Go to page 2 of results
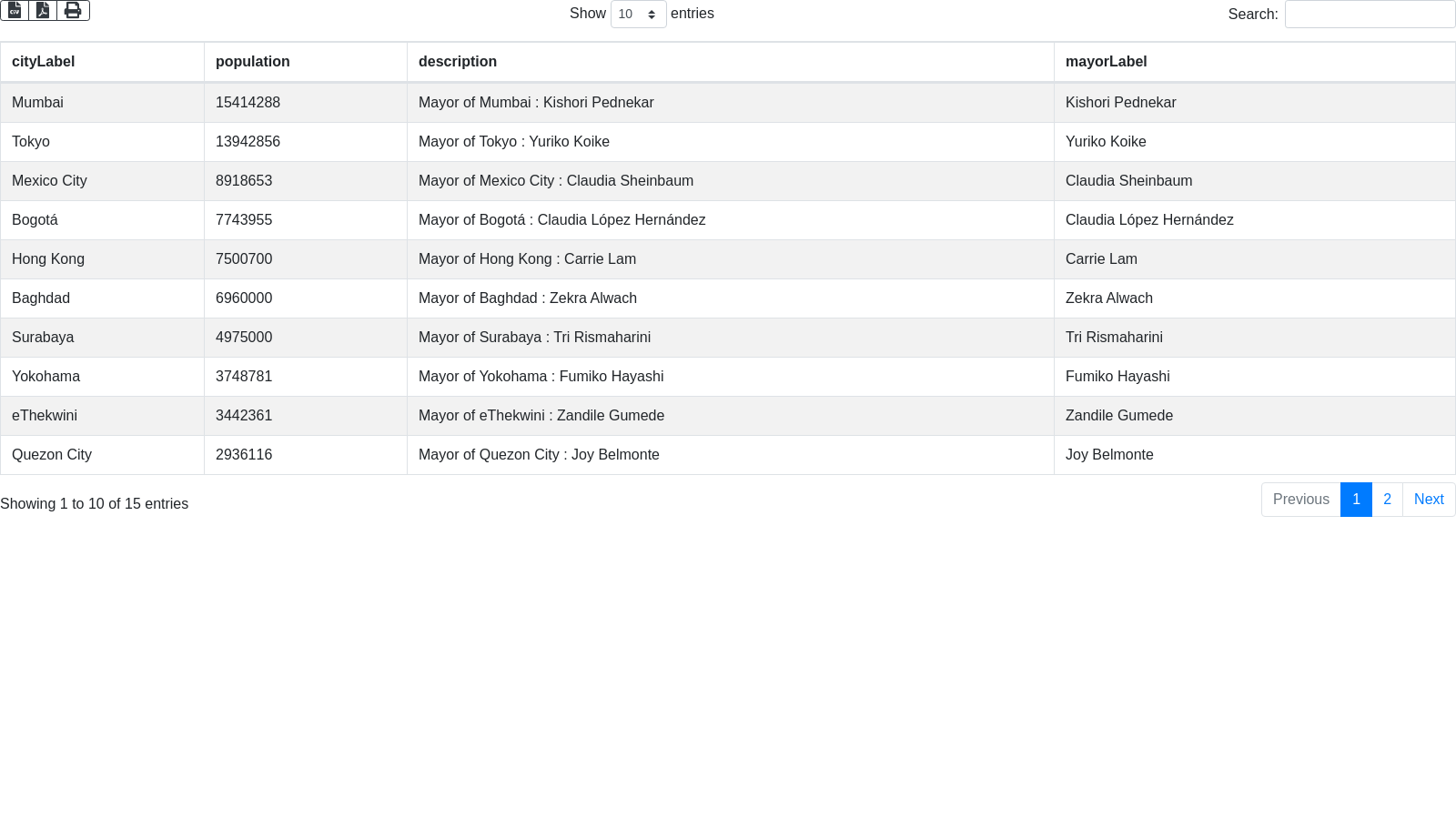Screen dimensions: 1456x819 coord(1387,500)
